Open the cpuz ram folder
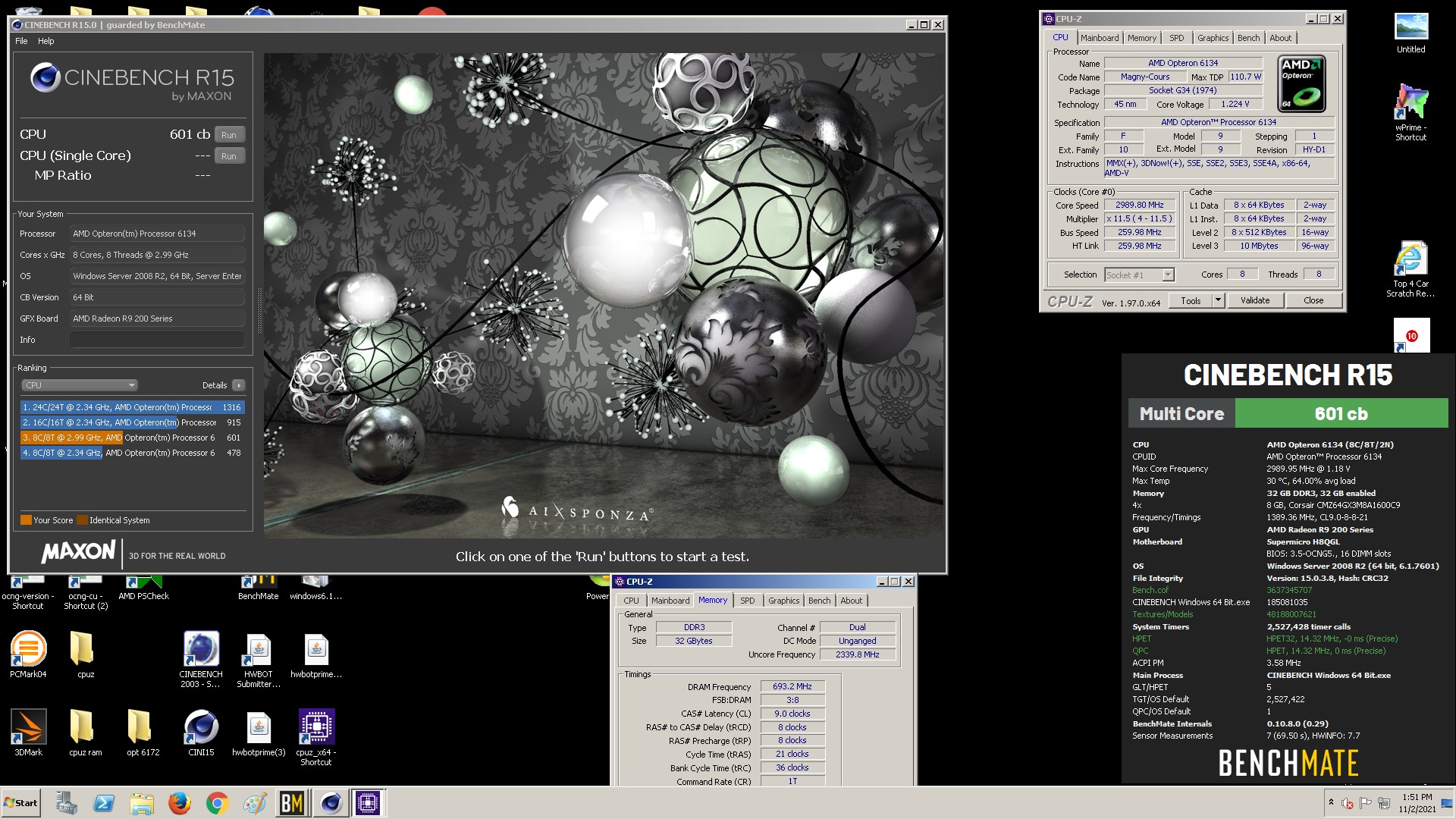This screenshot has height=819, width=1456. (x=85, y=733)
